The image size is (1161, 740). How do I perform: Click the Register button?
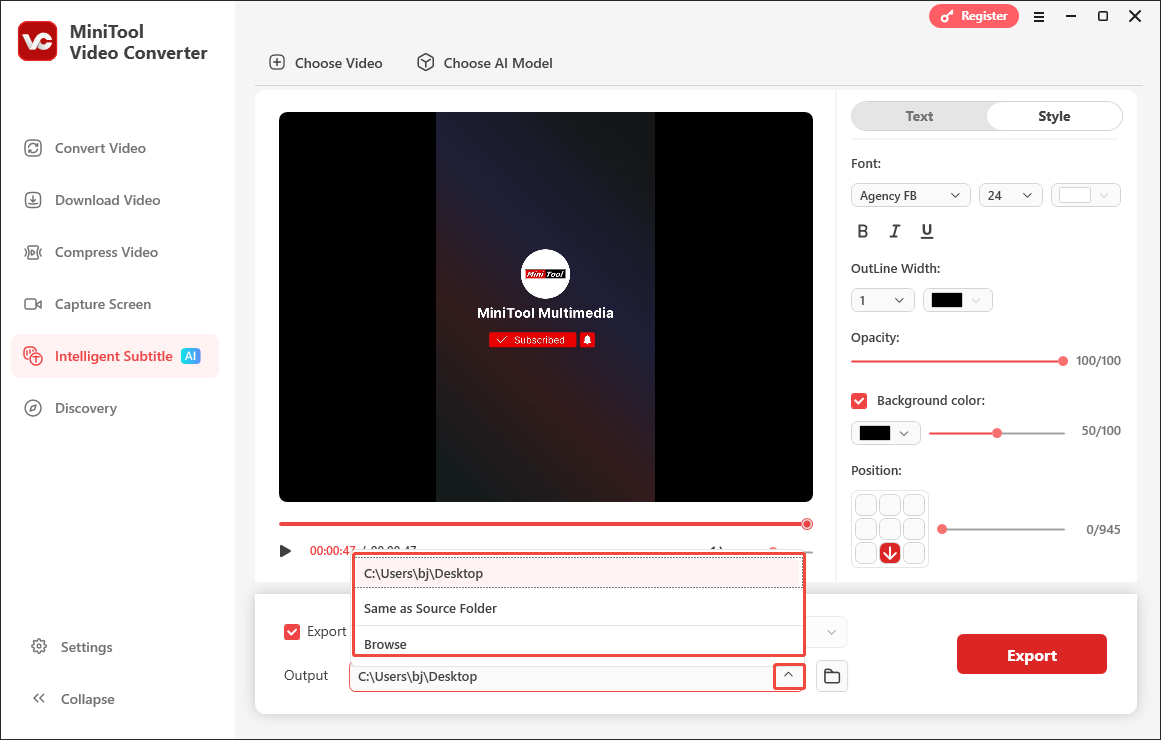(x=974, y=16)
